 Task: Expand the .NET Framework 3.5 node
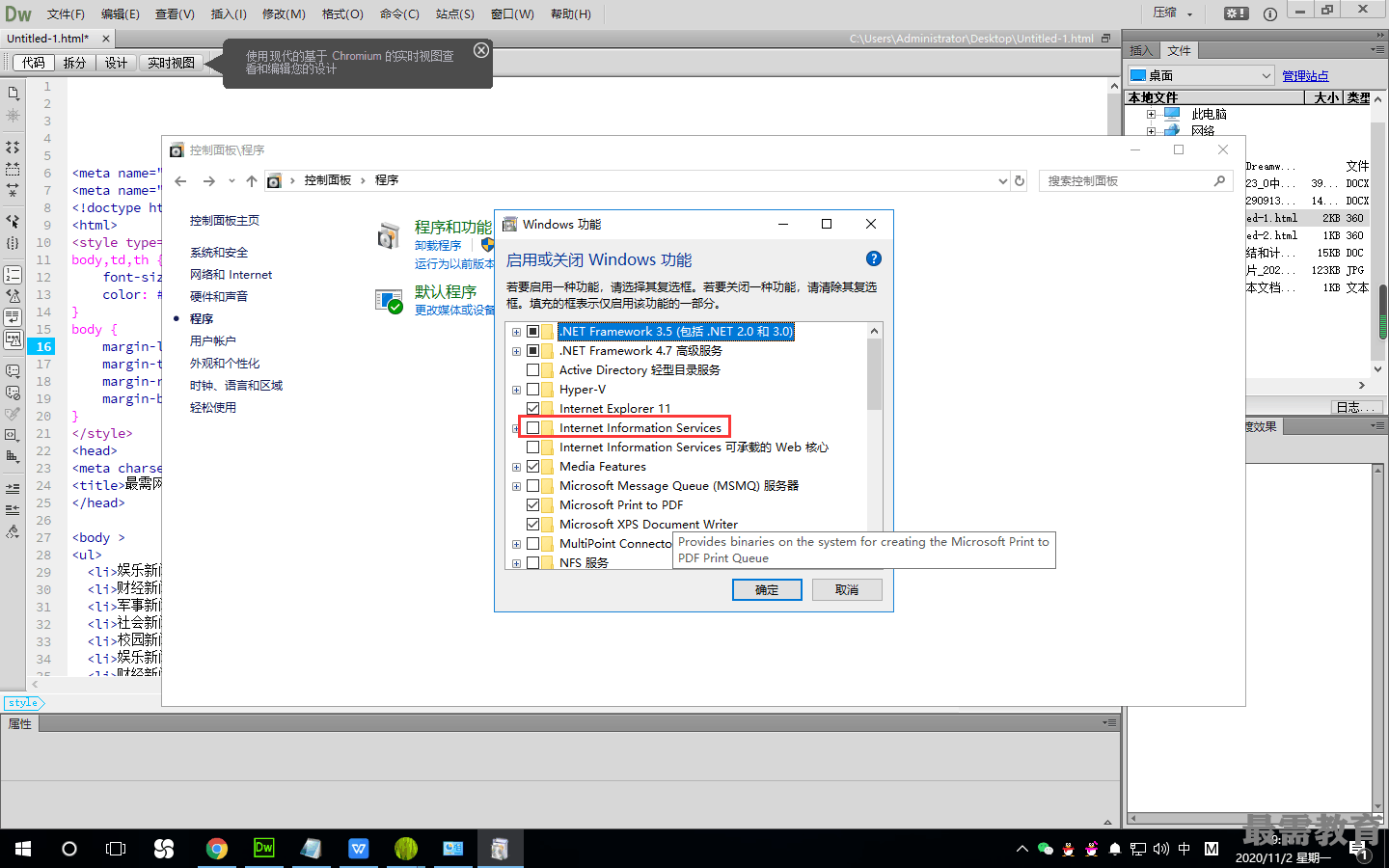516,332
